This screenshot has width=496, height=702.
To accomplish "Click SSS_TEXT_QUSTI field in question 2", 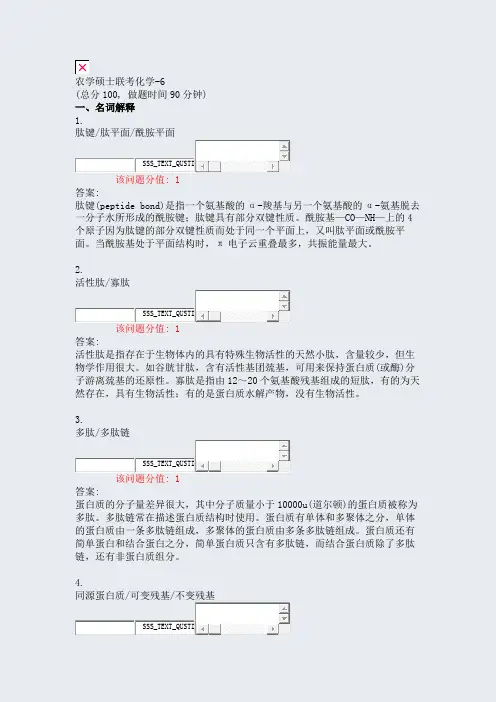I will click(x=165, y=315).
